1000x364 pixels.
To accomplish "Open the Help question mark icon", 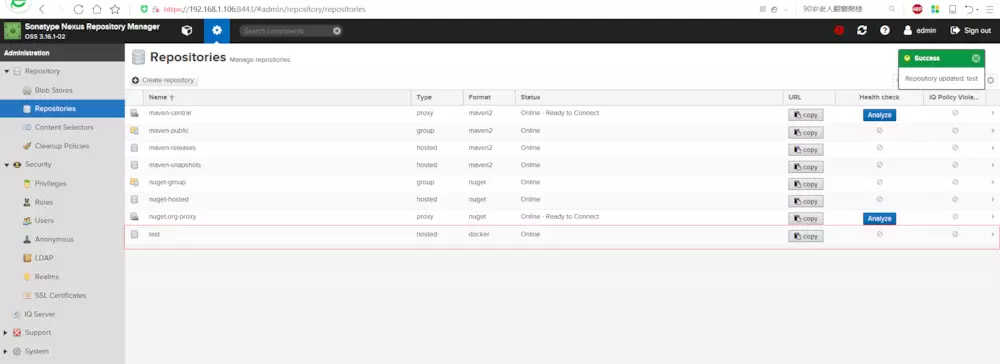I will click(x=885, y=31).
